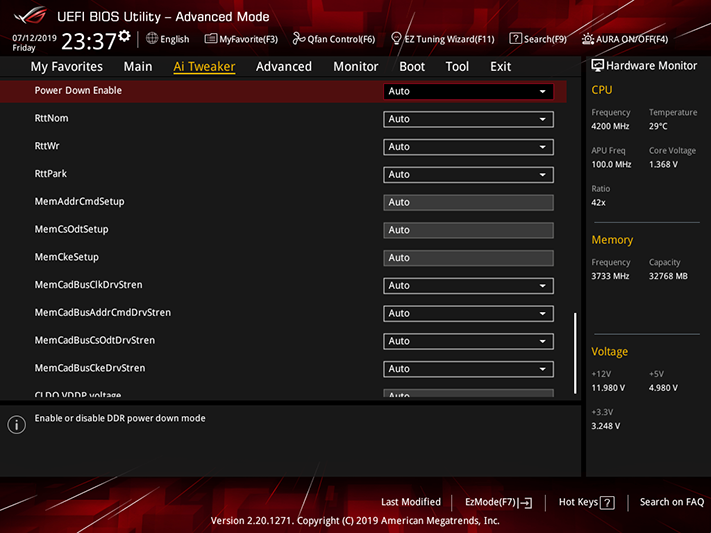This screenshot has height=533, width=711.
Task: Click the globe language icon
Action: 152,39
